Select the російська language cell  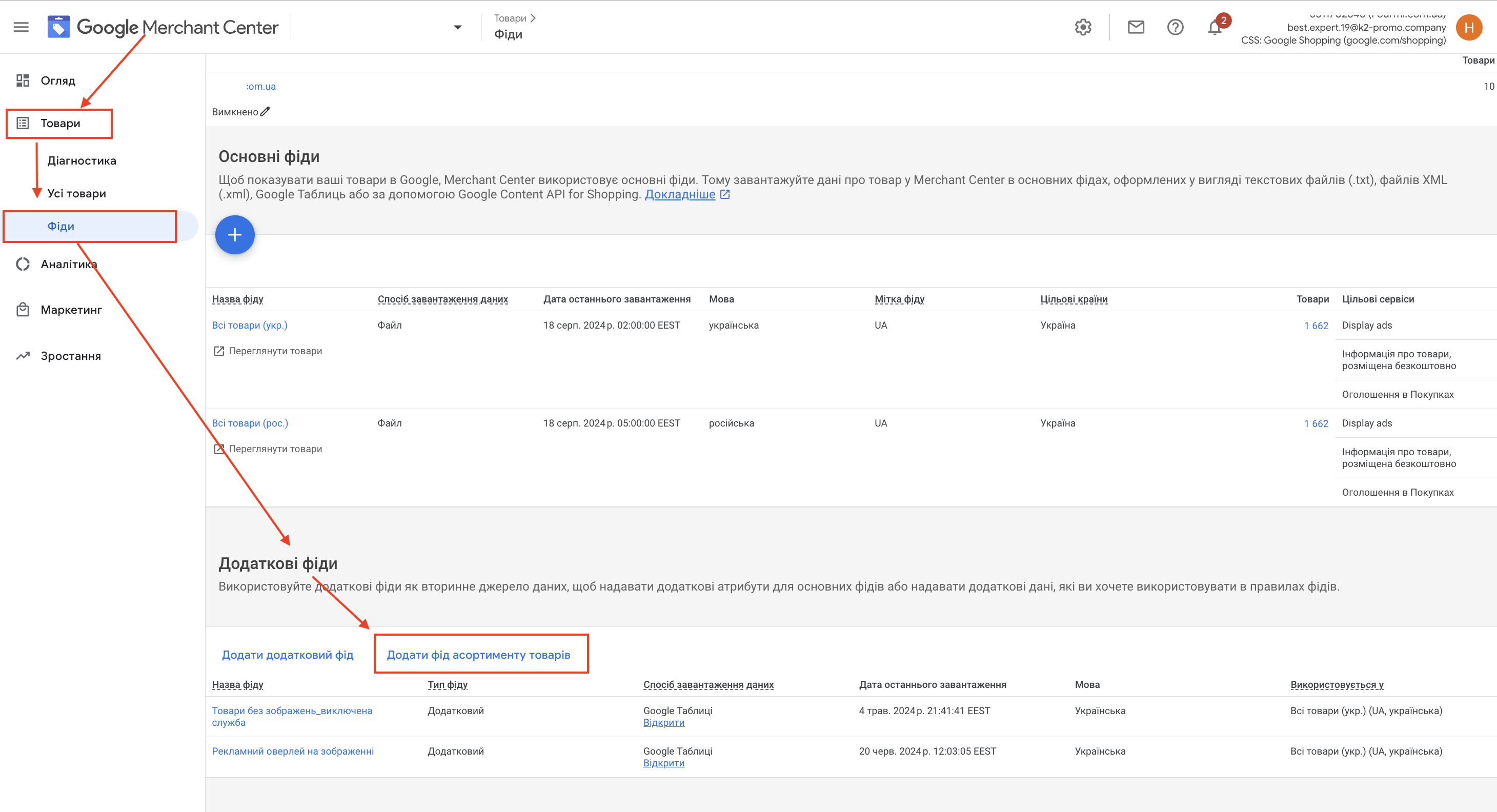pyautogui.click(x=731, y=423)
